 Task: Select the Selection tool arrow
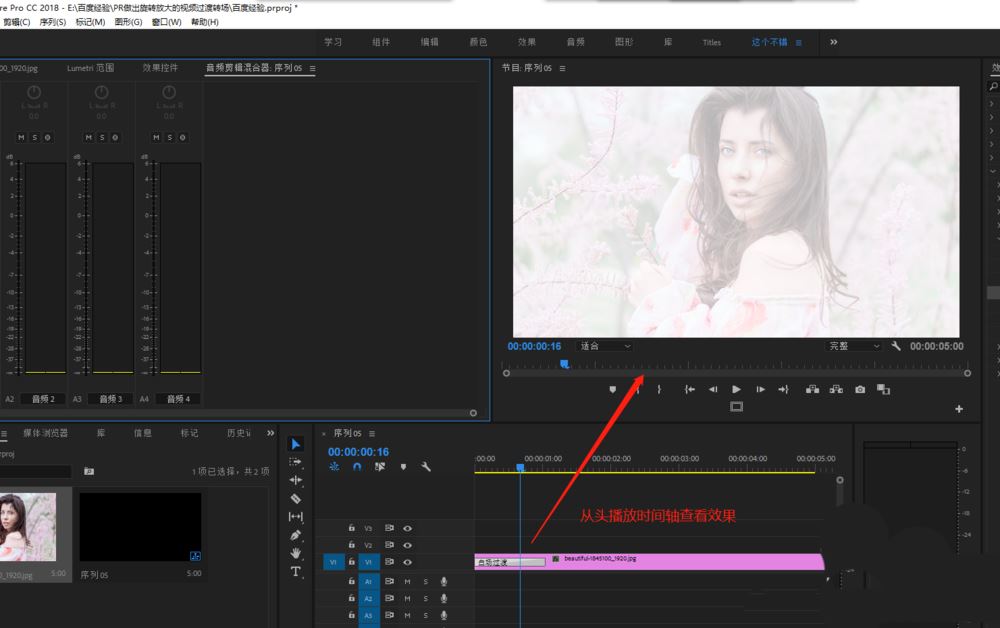coord(295,444)
